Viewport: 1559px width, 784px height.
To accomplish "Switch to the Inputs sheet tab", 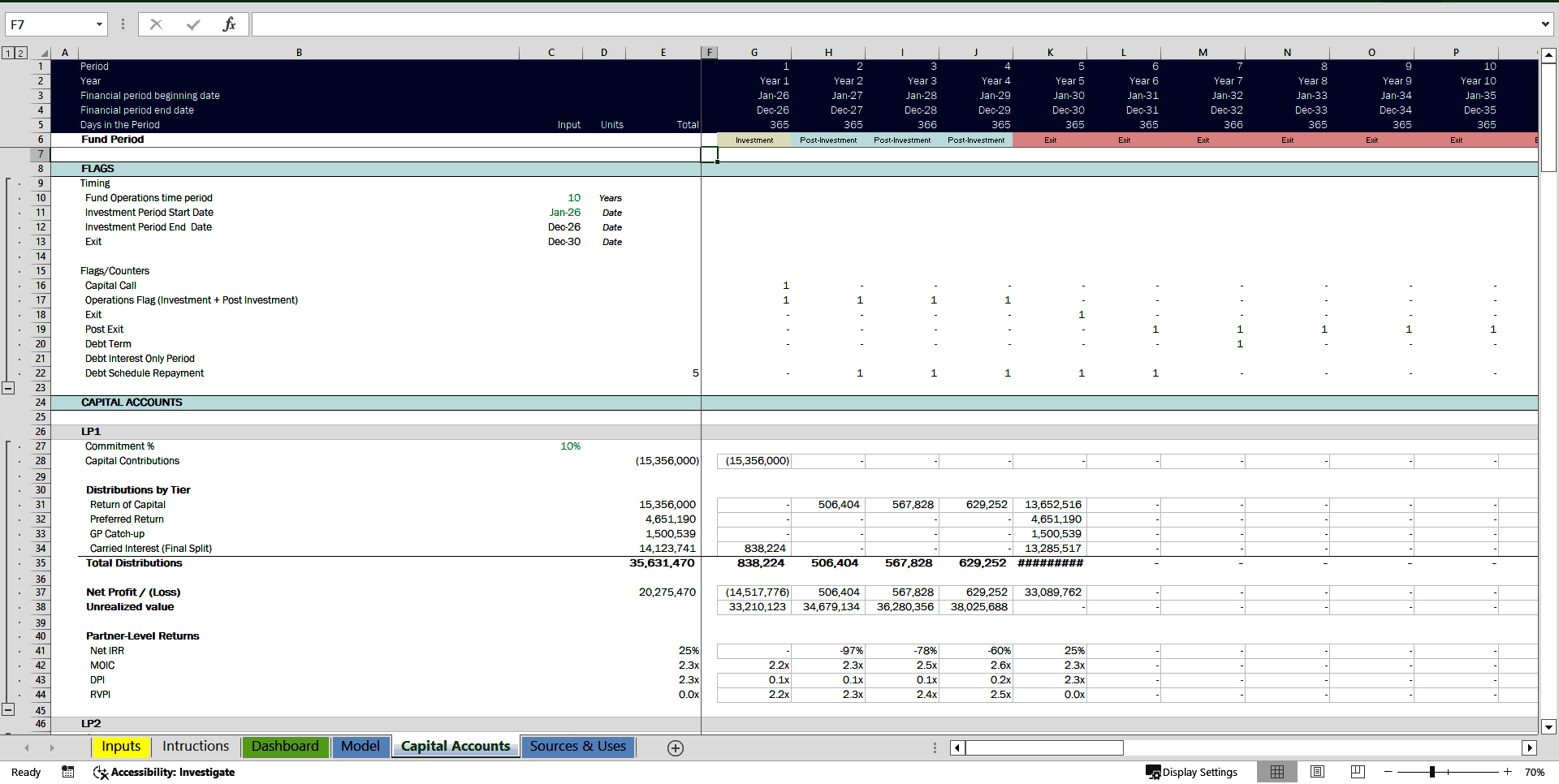I will (x=121, y=747).
